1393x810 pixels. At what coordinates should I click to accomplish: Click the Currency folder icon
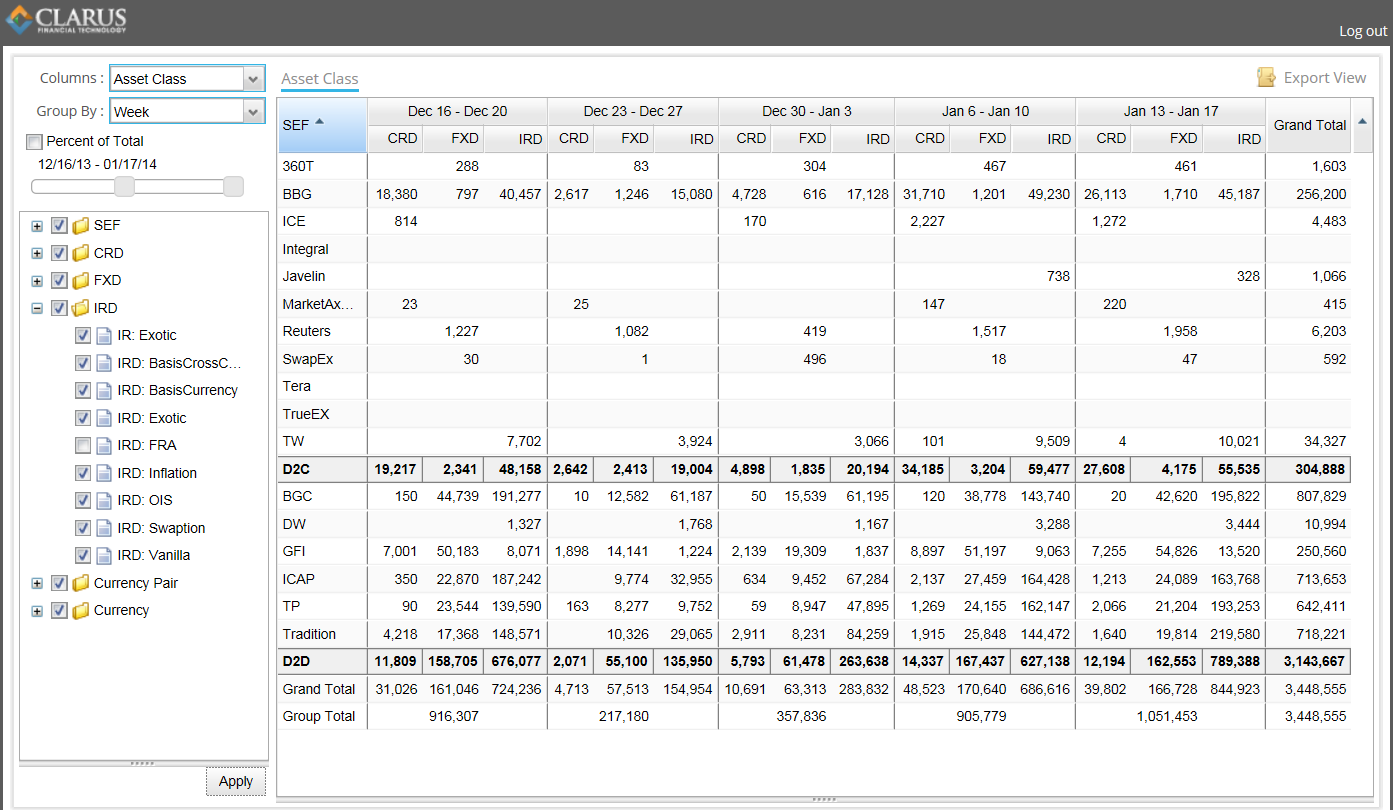pyautogui.click(x=81, y=611)
